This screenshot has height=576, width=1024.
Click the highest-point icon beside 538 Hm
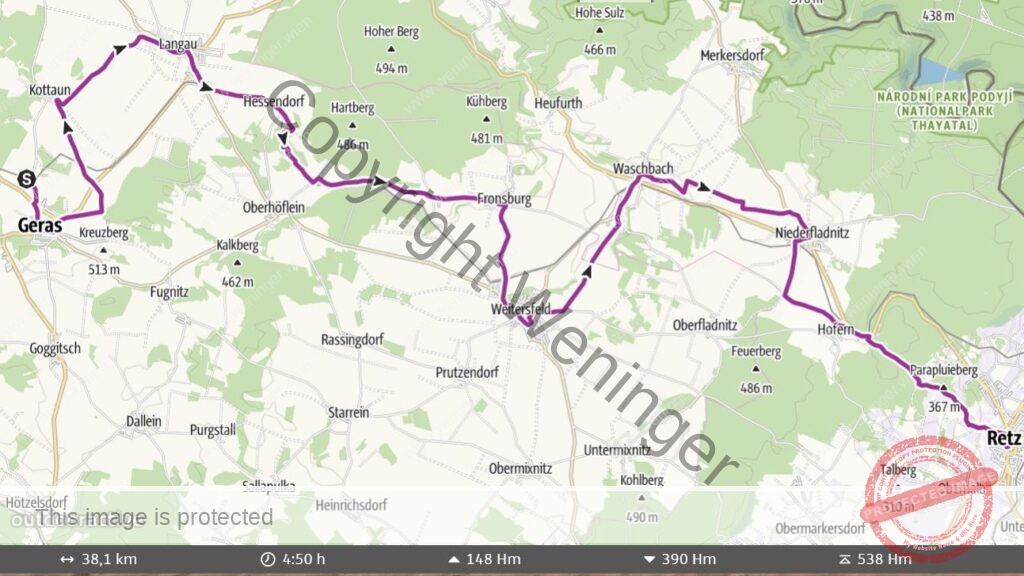click(844, 560)
